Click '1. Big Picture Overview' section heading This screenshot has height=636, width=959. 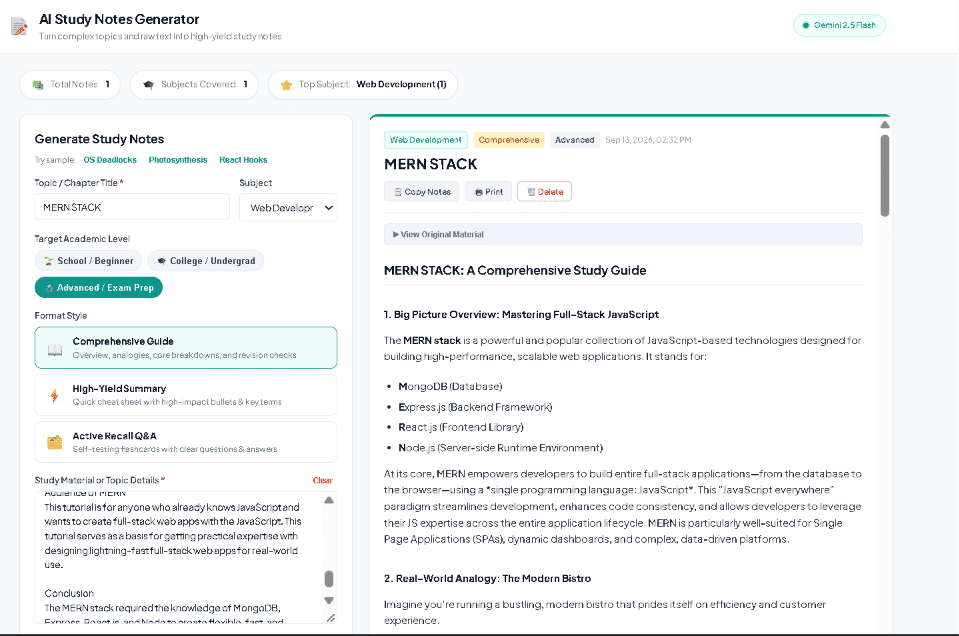point(521,314)
